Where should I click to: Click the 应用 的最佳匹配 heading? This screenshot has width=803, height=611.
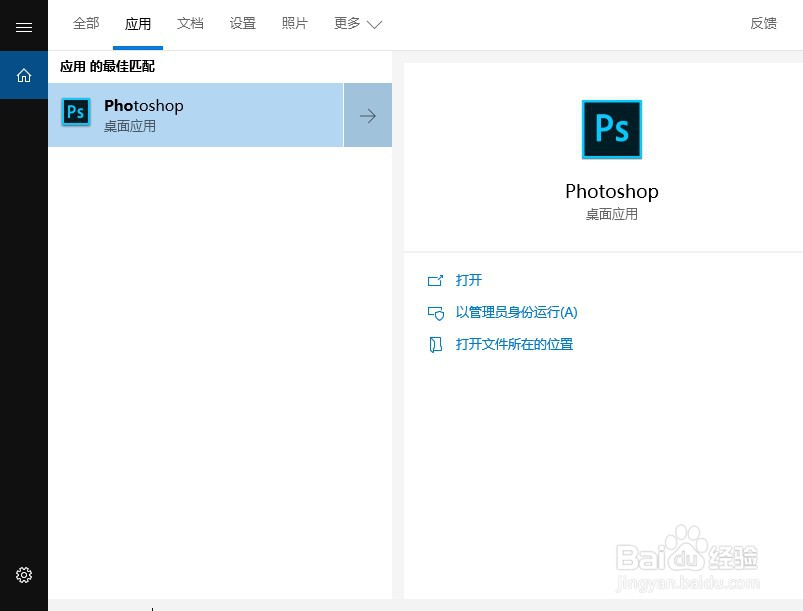[x=107, y=66]
